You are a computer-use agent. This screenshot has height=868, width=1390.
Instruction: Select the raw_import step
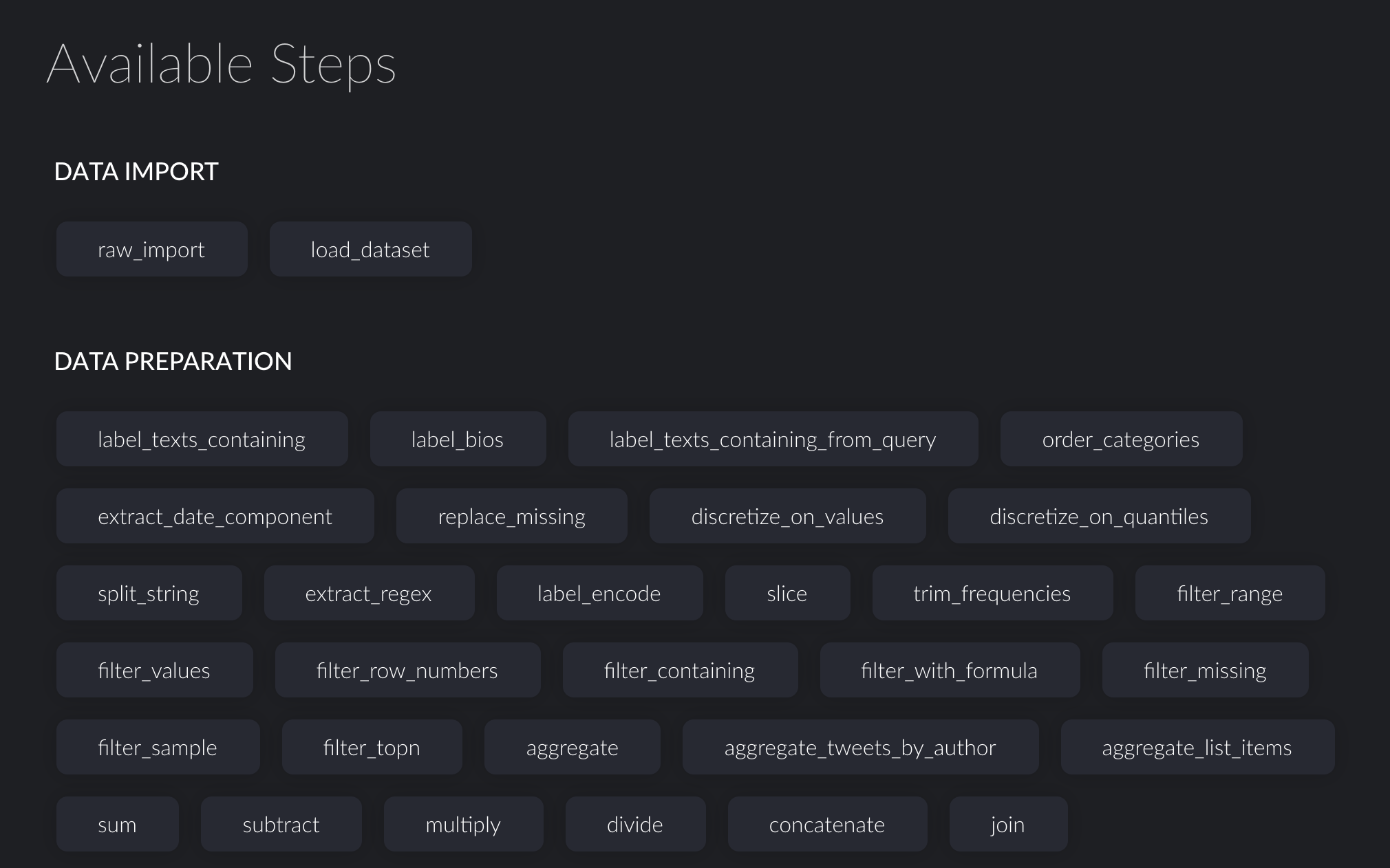(151, 249)
